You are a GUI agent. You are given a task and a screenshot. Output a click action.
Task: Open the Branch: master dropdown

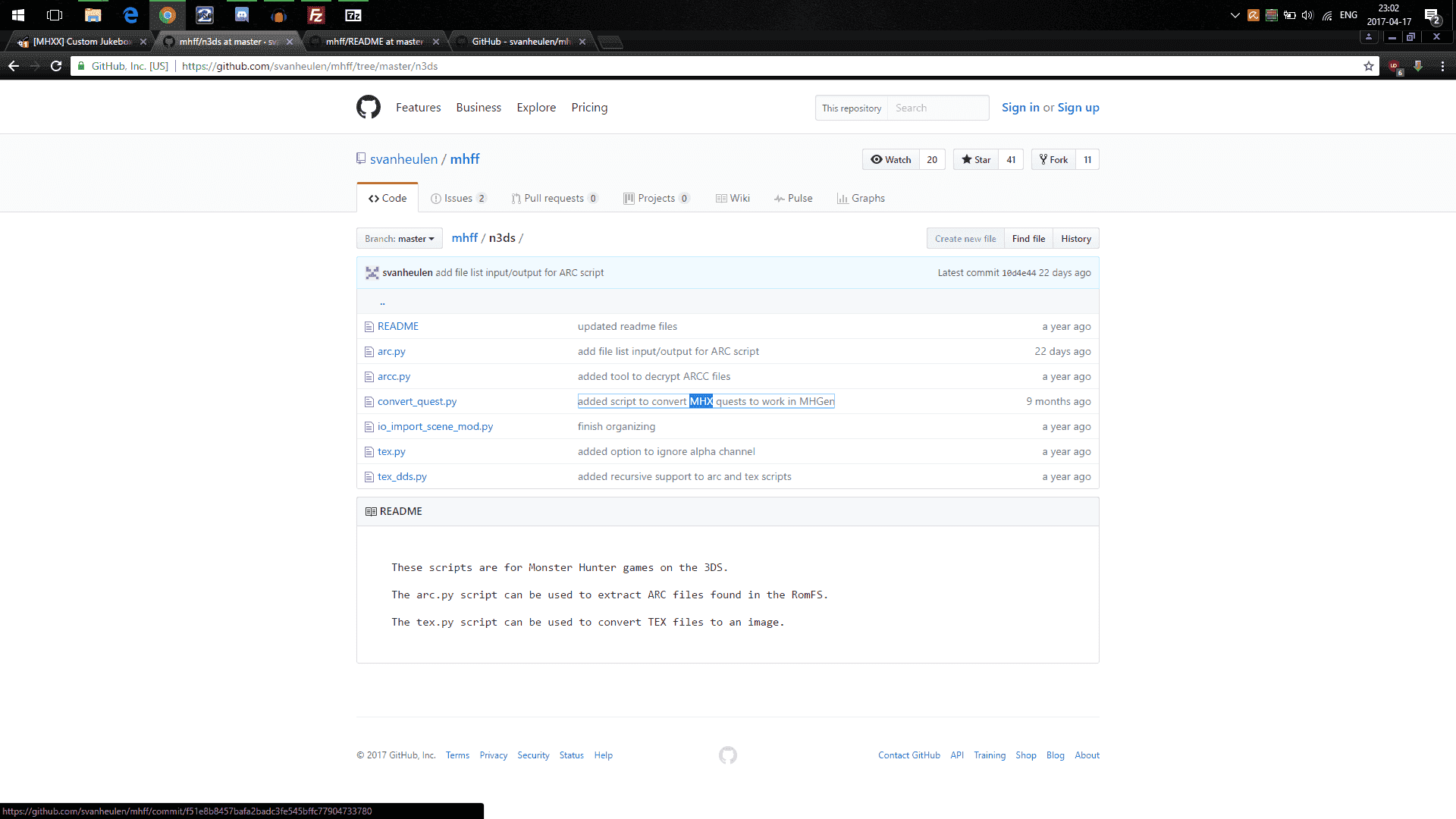point(399,238)
